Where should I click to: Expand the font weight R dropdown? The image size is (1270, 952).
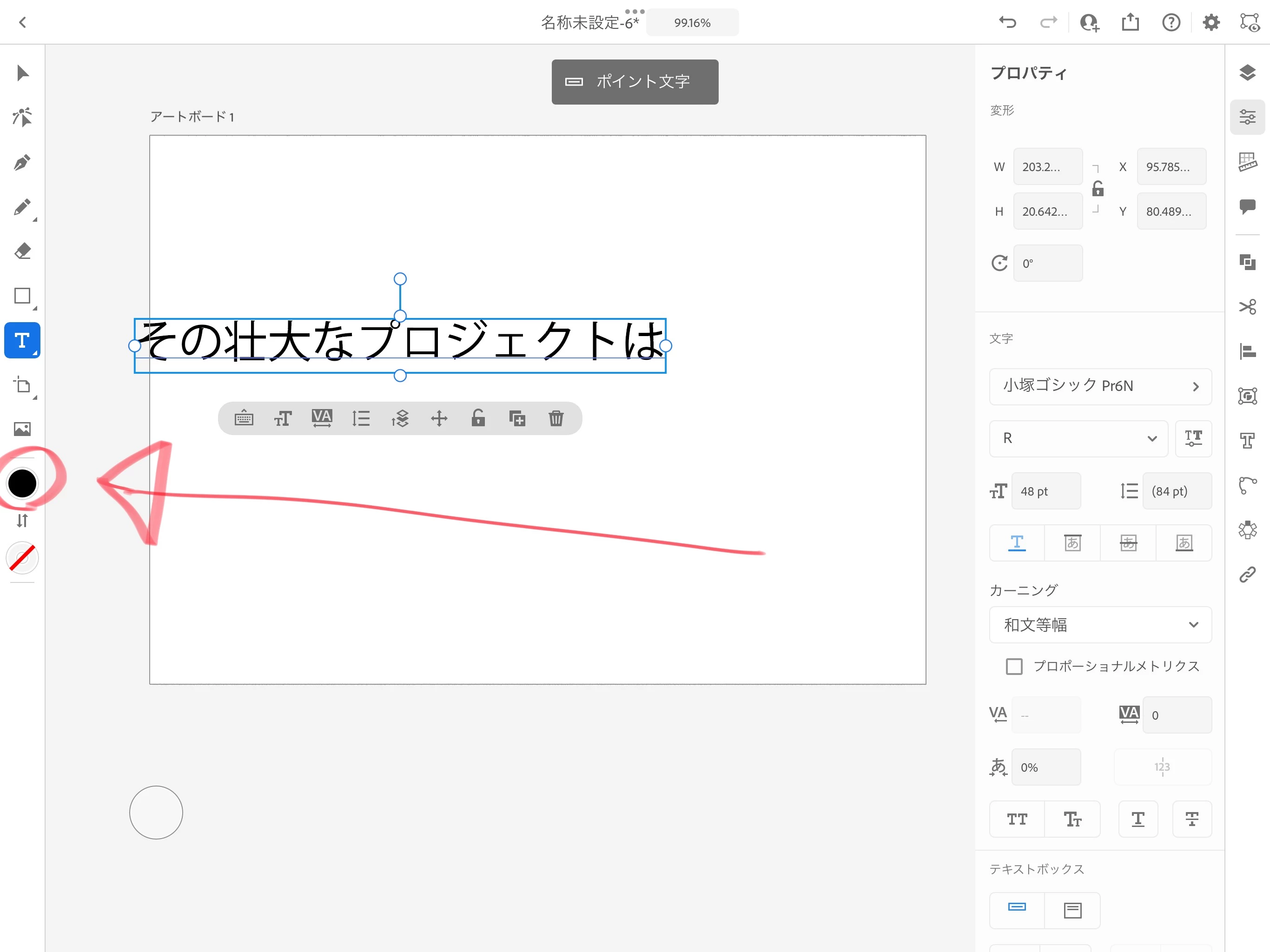pyautogui.click(x=1078, y=438)
